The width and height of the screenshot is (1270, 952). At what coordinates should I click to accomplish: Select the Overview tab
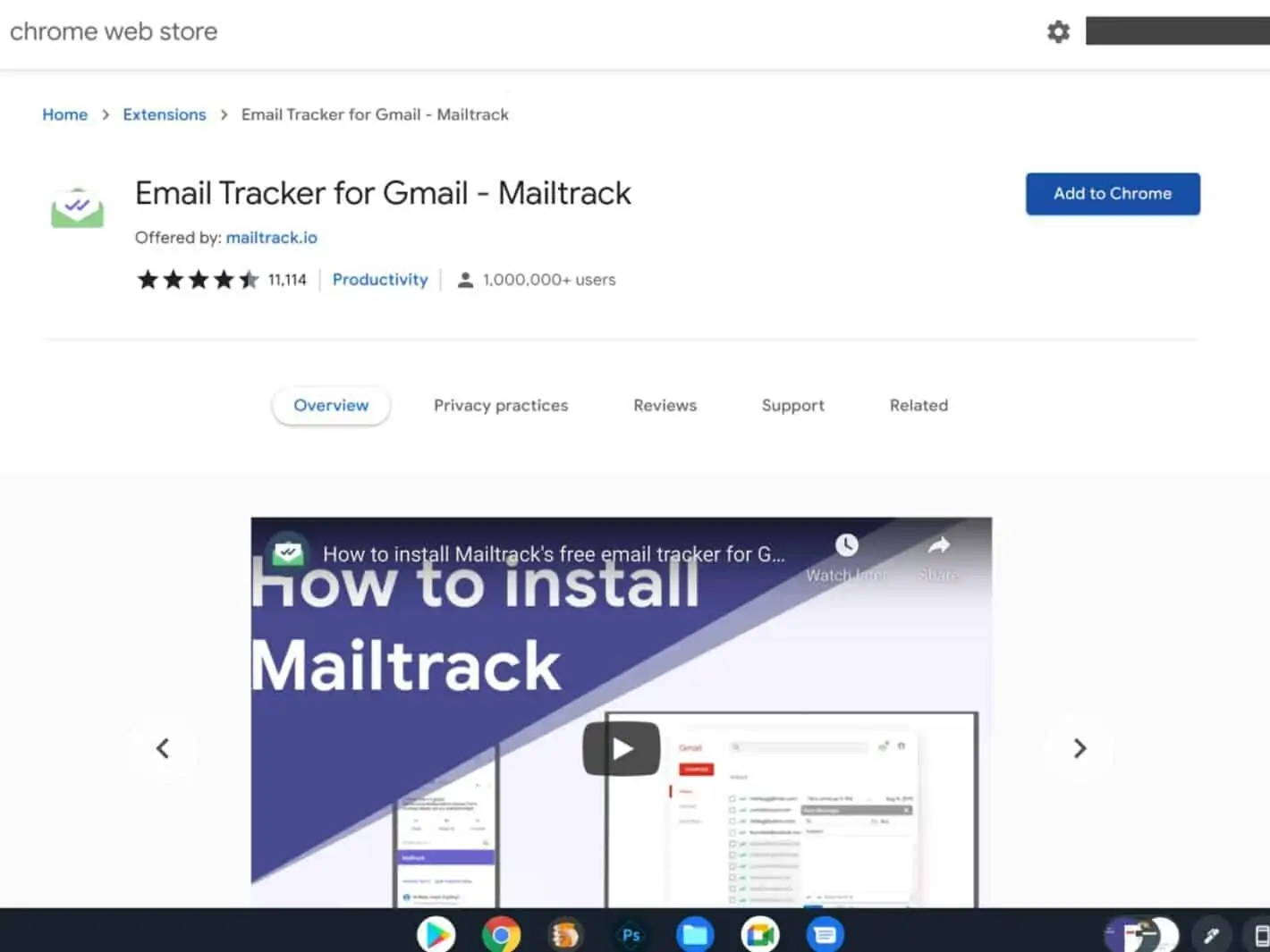click(331, 406)
